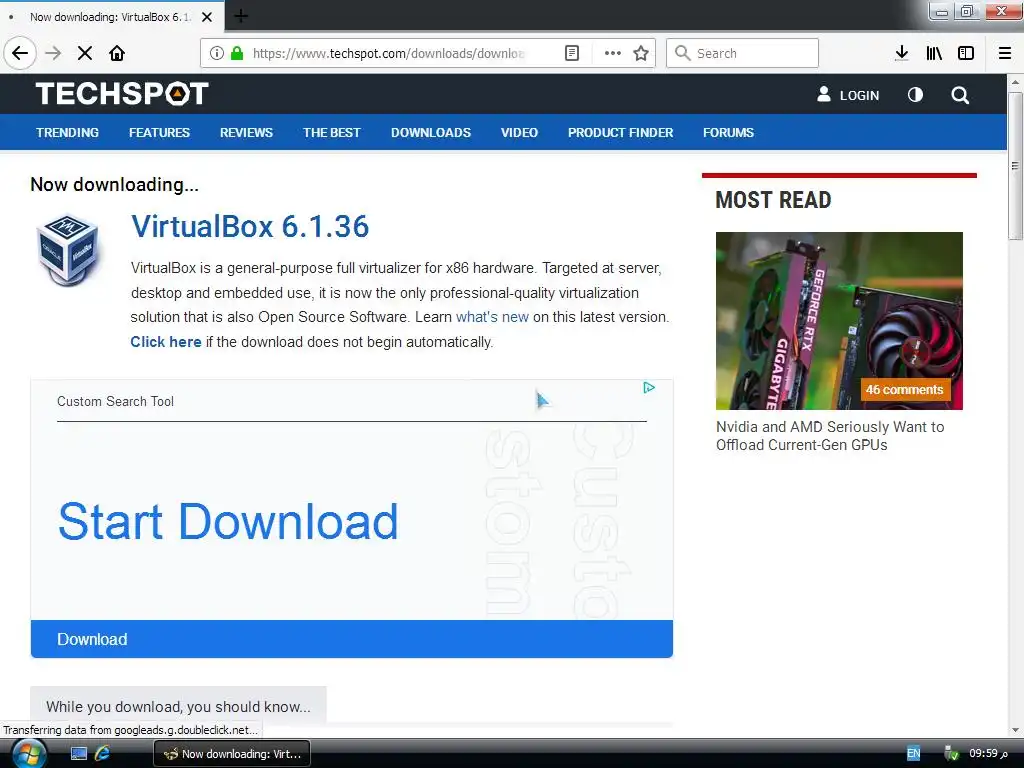Open the GPU article thumbnail image

click(x=839, y=321)
